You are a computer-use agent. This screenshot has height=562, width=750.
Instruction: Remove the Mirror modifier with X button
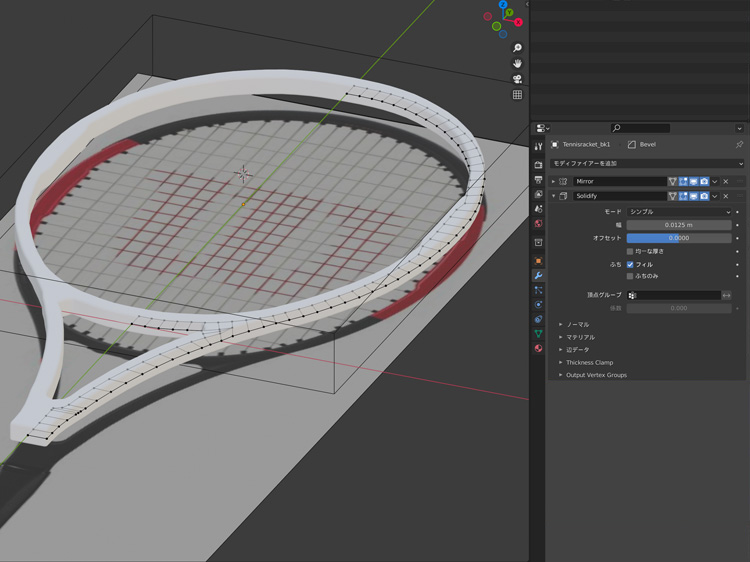pos(726,182)
